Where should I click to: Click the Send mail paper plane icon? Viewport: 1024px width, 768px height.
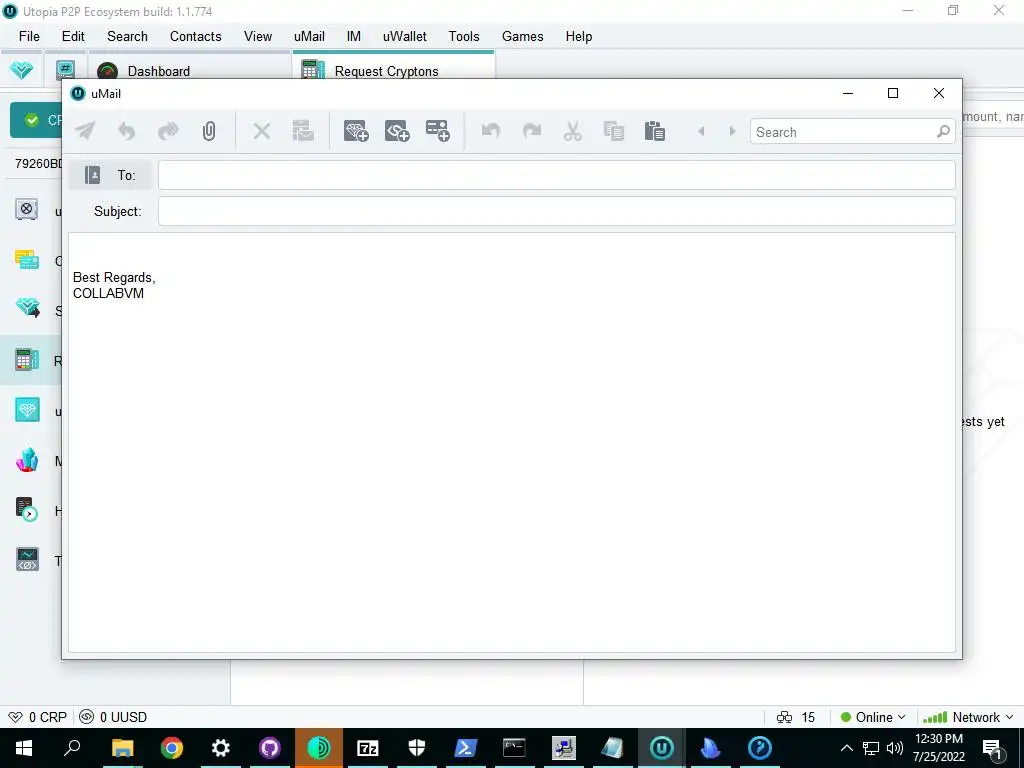tap(85, 131)
